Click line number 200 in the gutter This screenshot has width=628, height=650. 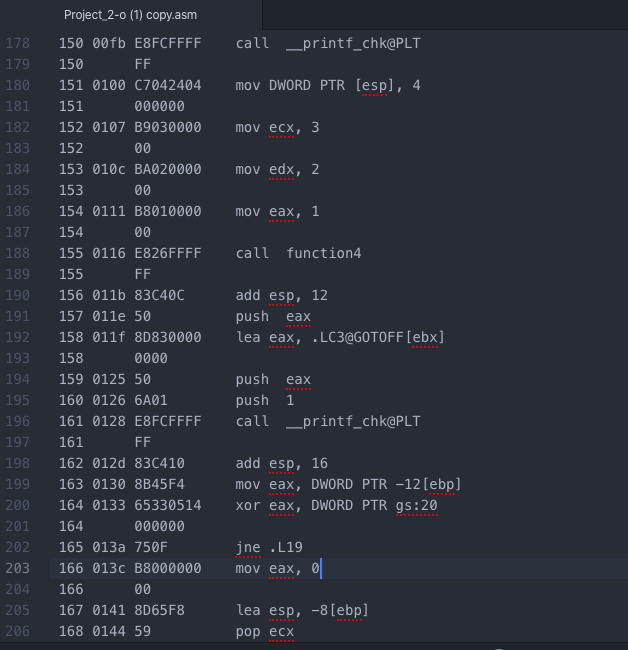[17, 505]
